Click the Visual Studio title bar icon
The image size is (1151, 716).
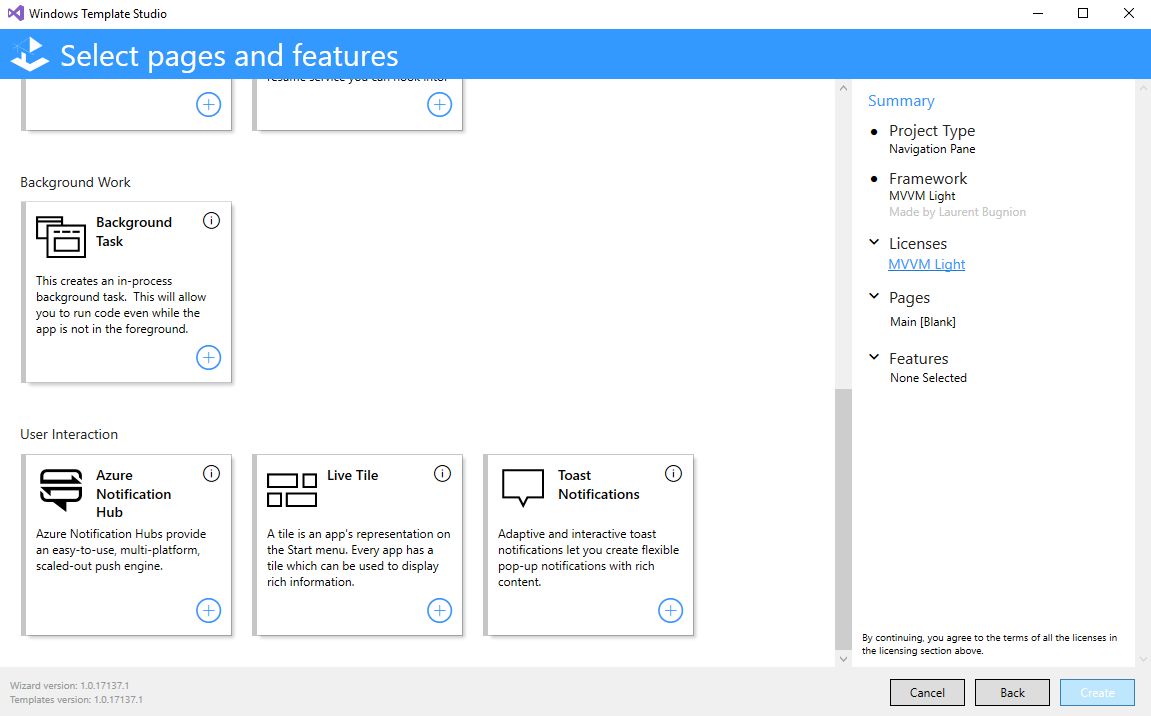[15, 13]
